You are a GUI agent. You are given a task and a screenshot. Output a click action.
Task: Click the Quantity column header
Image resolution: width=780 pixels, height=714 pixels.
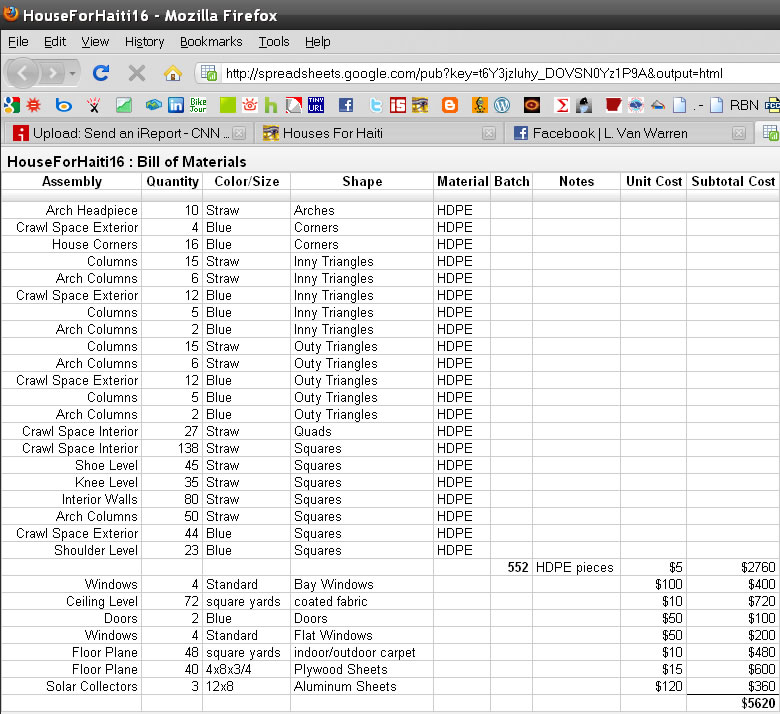point(172,181)
